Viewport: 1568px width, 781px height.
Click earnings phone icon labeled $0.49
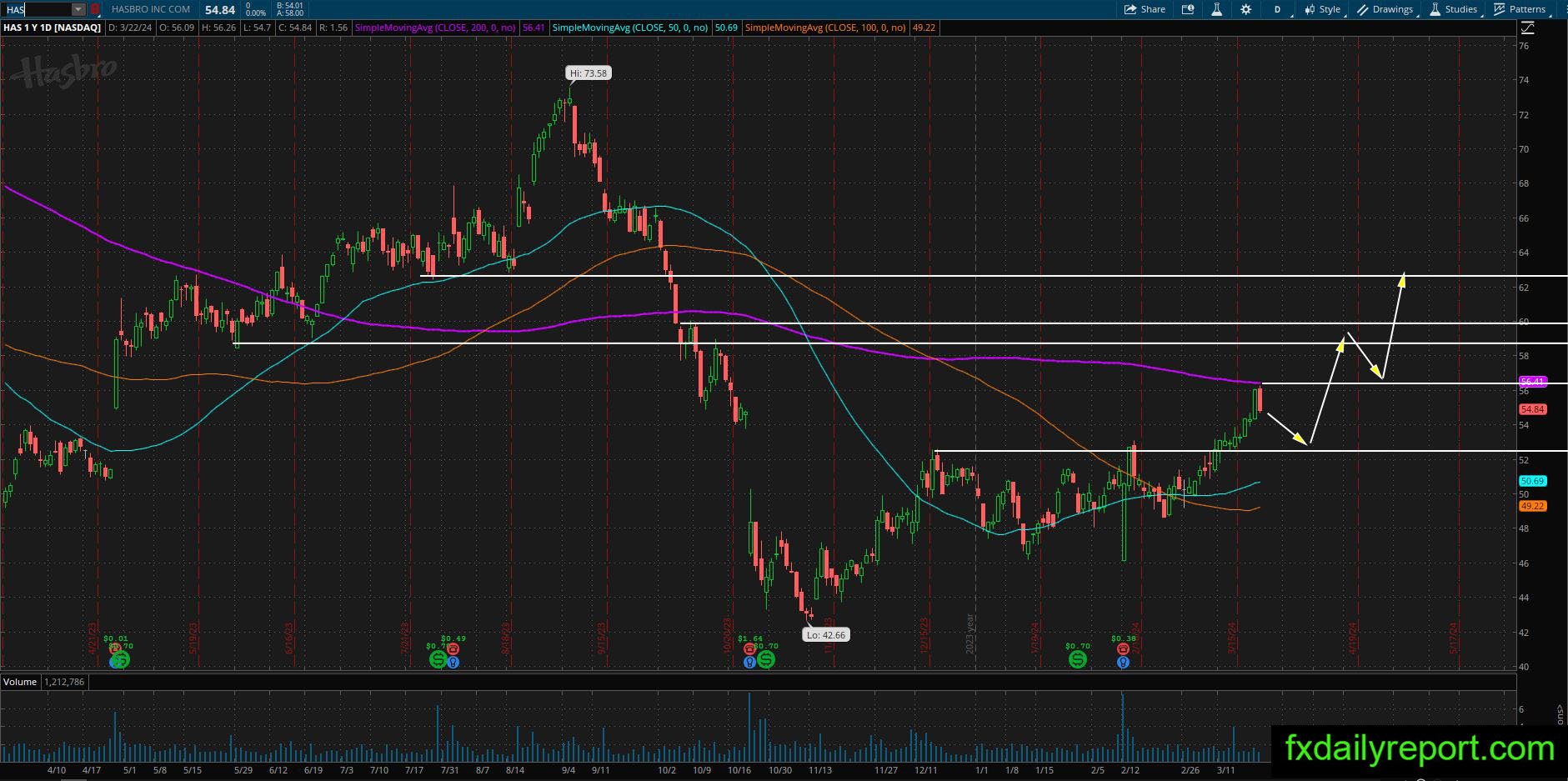click(453, 649)
